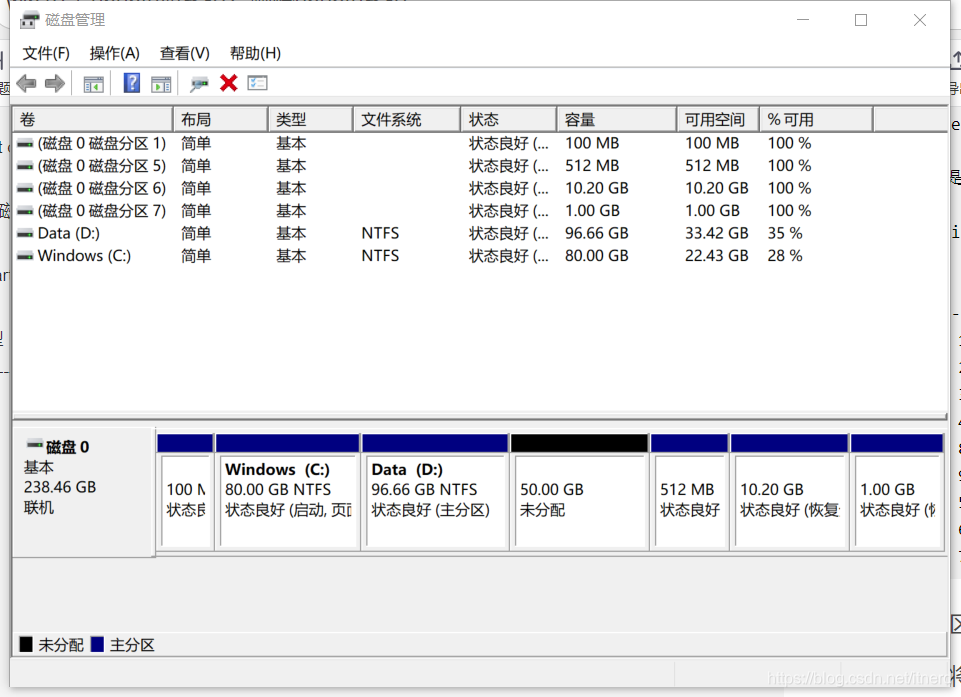The image size is (961, 697).
Task: Sort by the 卷 column header
Action: [93, 119]
